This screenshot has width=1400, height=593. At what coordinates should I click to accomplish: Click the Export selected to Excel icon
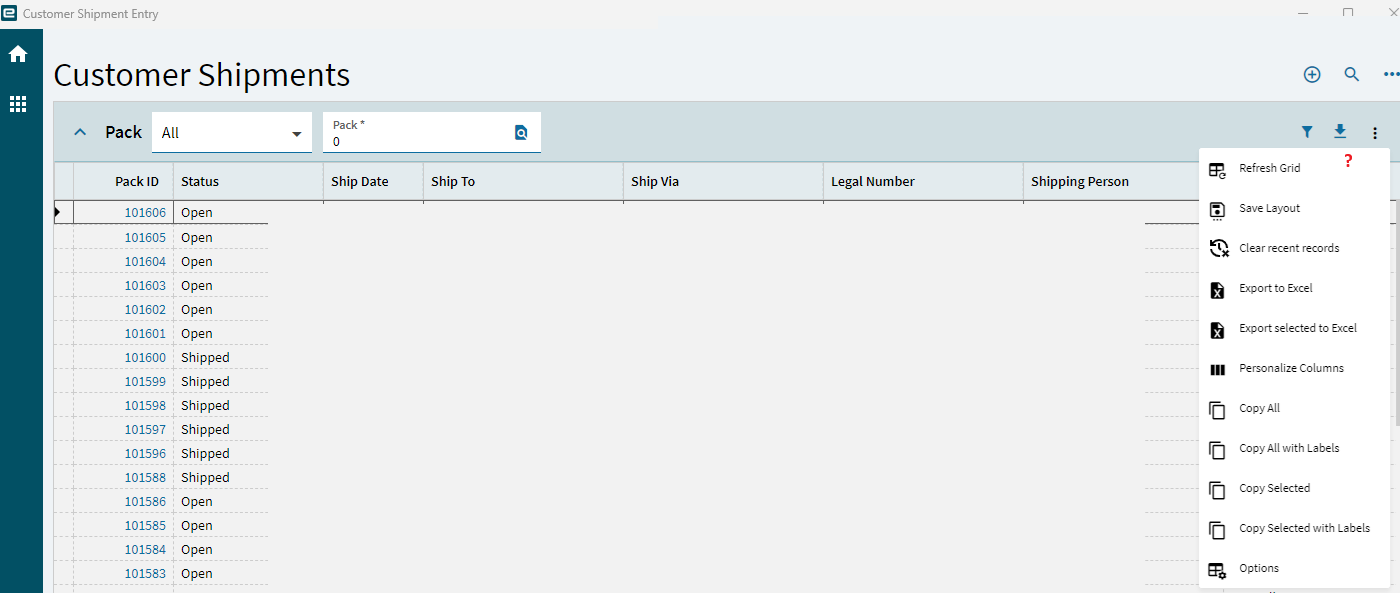(1217, 329)
